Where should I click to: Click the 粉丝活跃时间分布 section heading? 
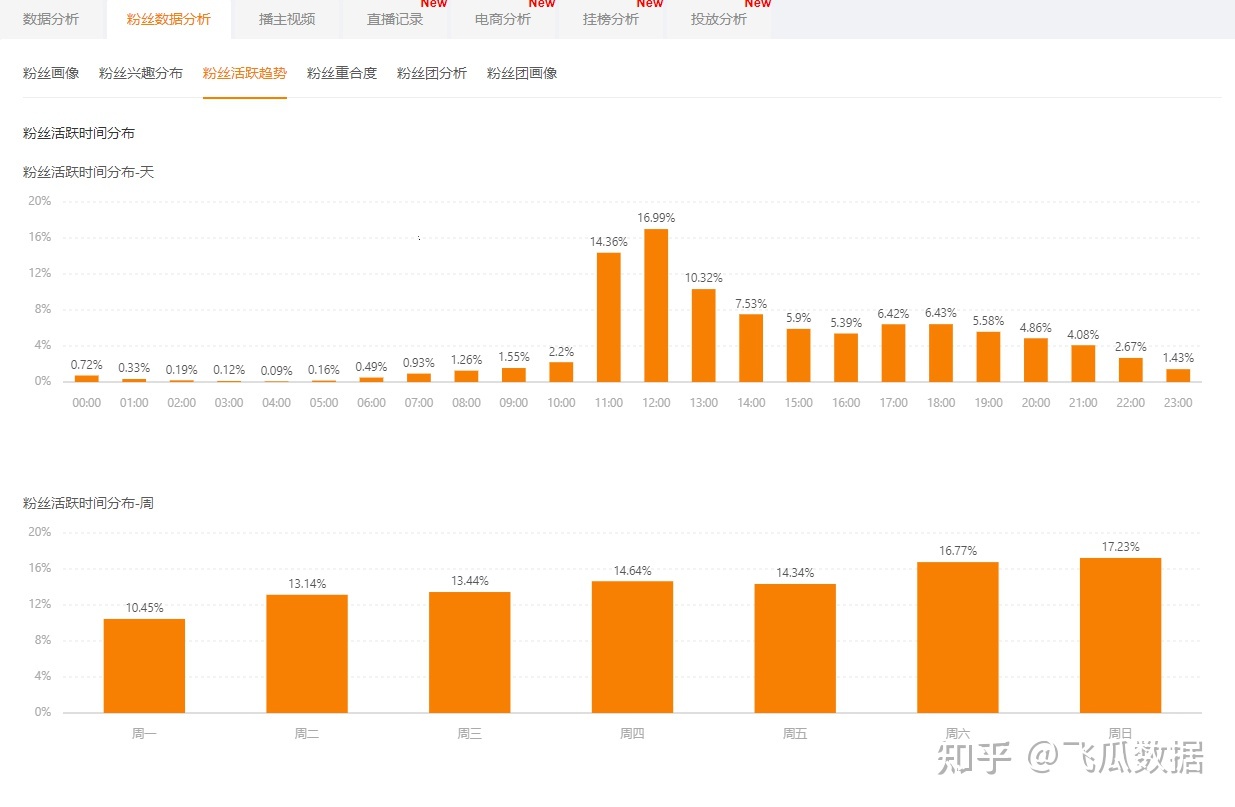79,133
